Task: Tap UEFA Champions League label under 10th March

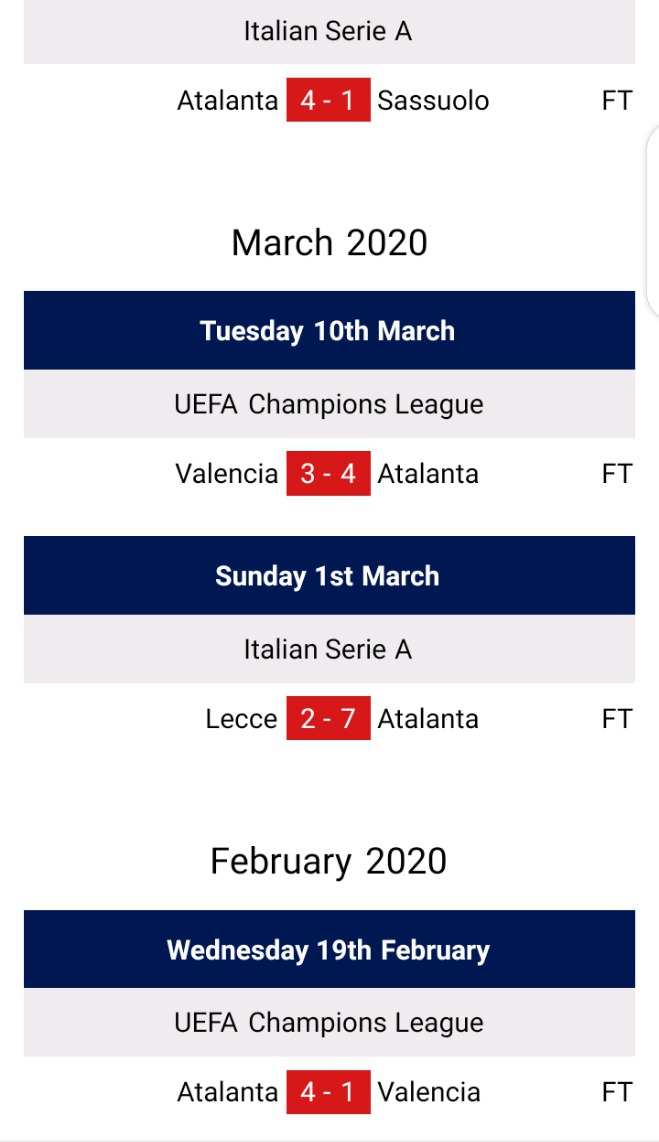Action: pyautogui.click(x=328, y=405)
